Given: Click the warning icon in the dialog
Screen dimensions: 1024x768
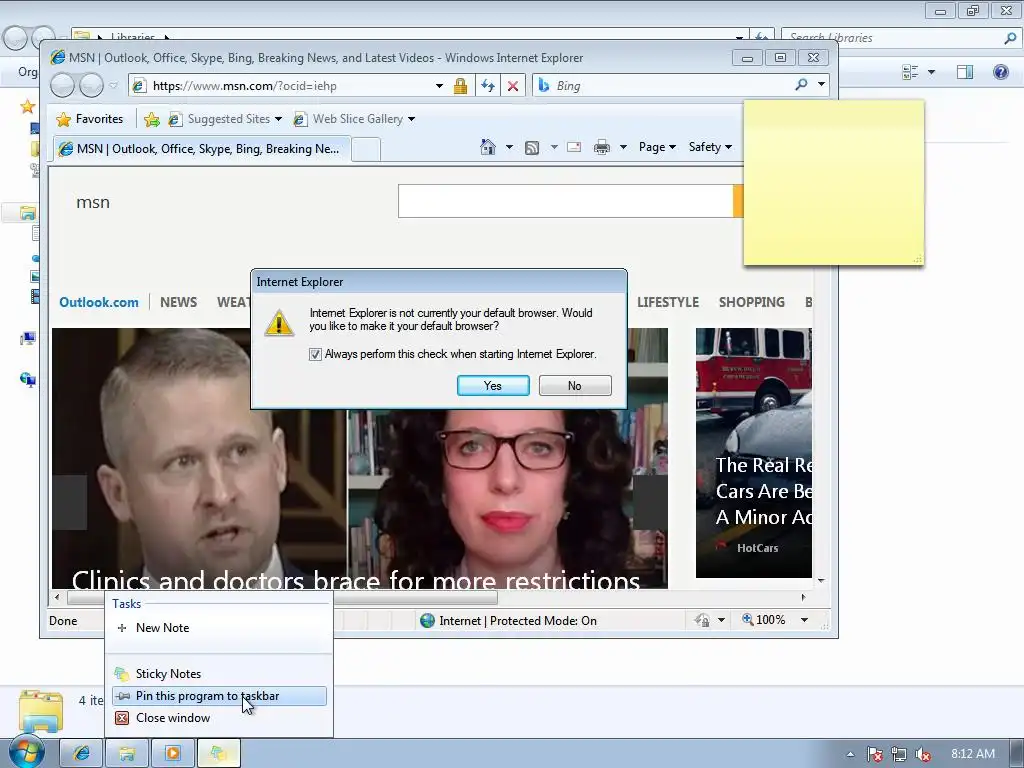Looking at the screenshot, I should (279, 323).
